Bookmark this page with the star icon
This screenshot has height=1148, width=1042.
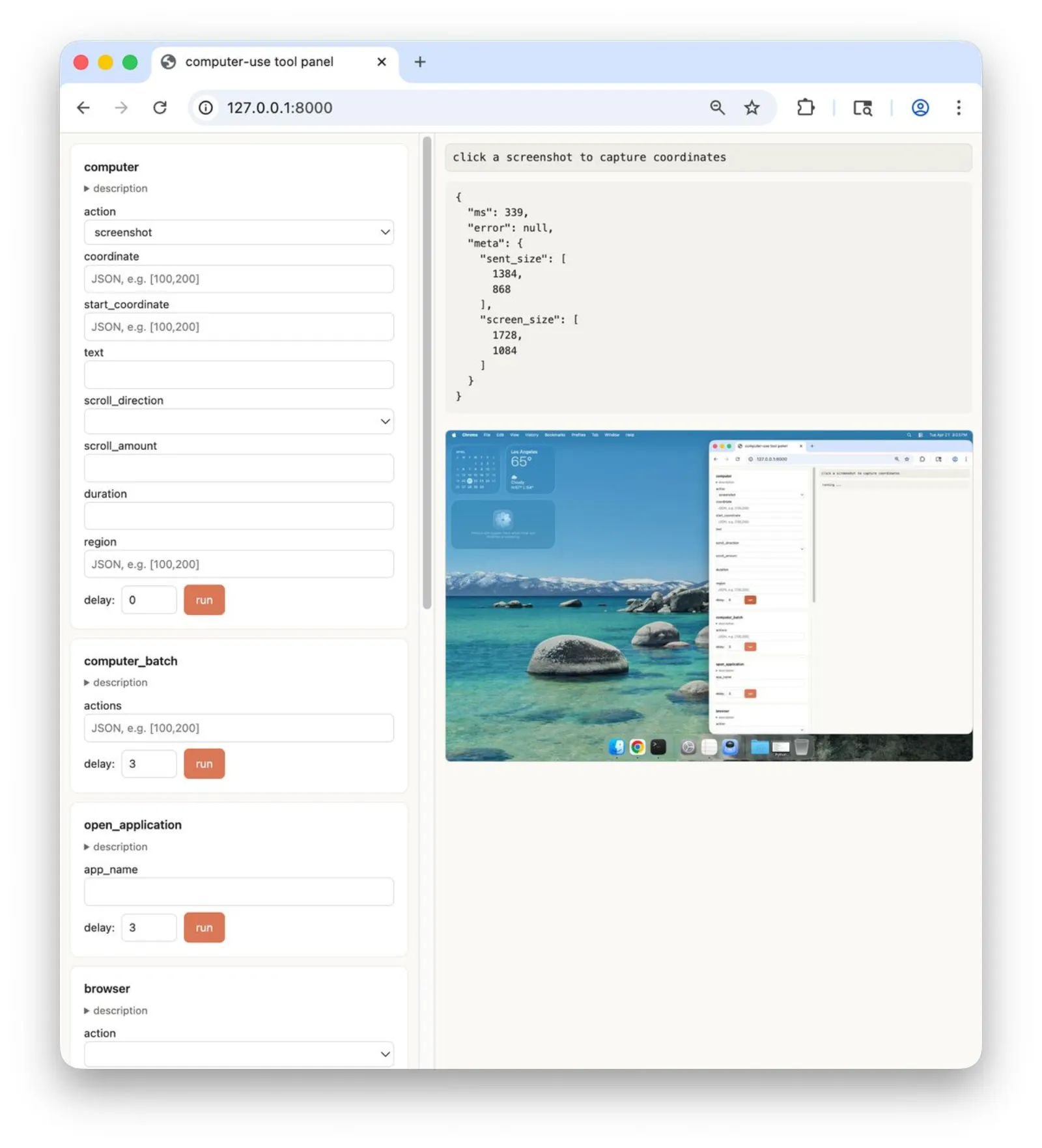coord(752,107)
